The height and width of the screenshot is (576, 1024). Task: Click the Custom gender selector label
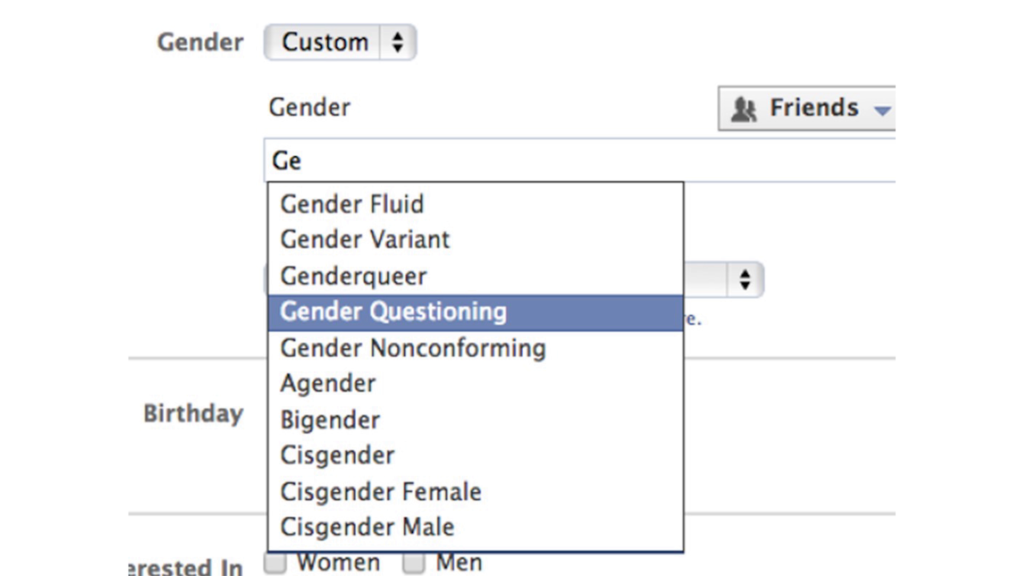tap(325, 42)
